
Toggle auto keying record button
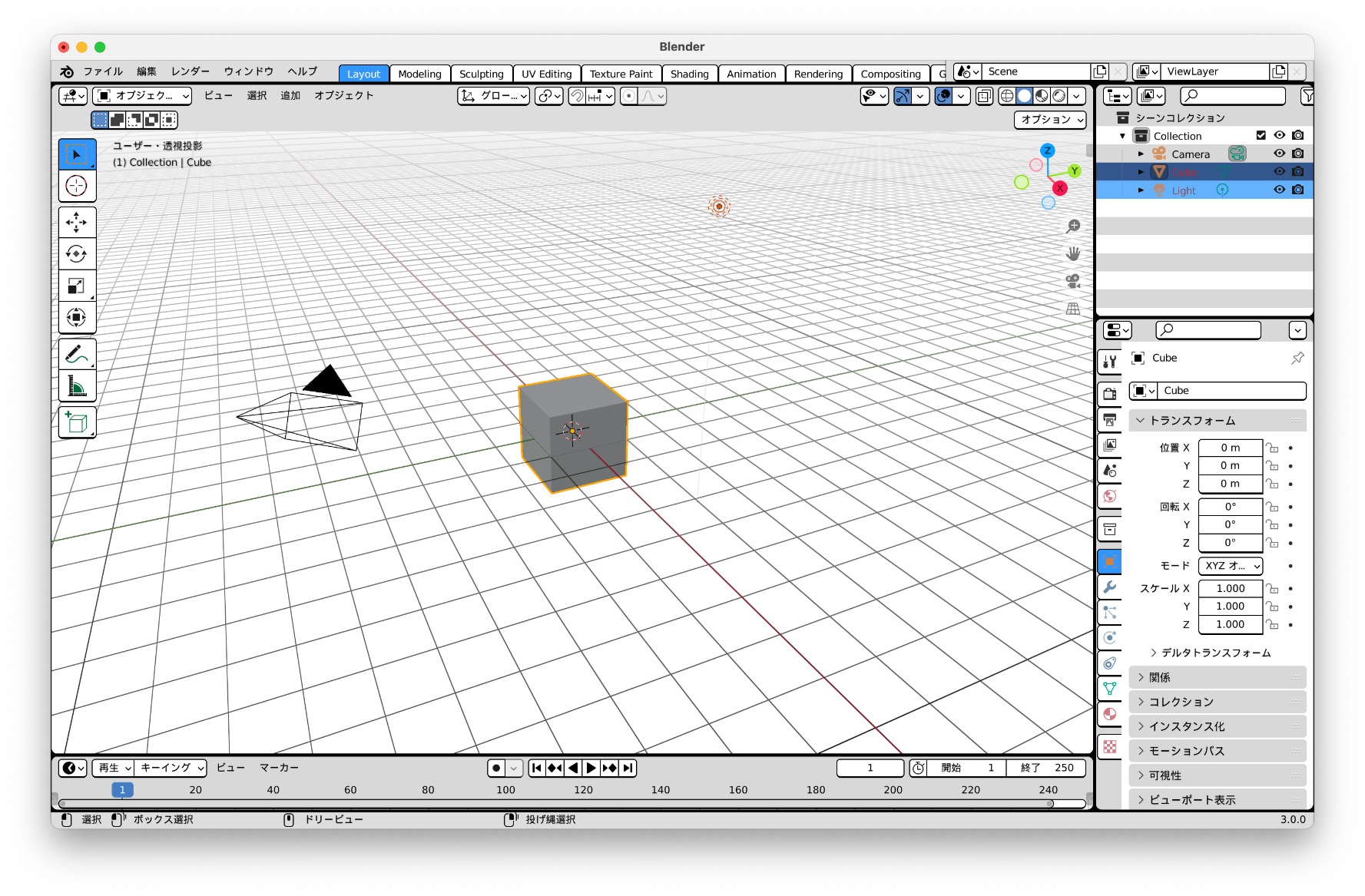[x=496, y=768]
